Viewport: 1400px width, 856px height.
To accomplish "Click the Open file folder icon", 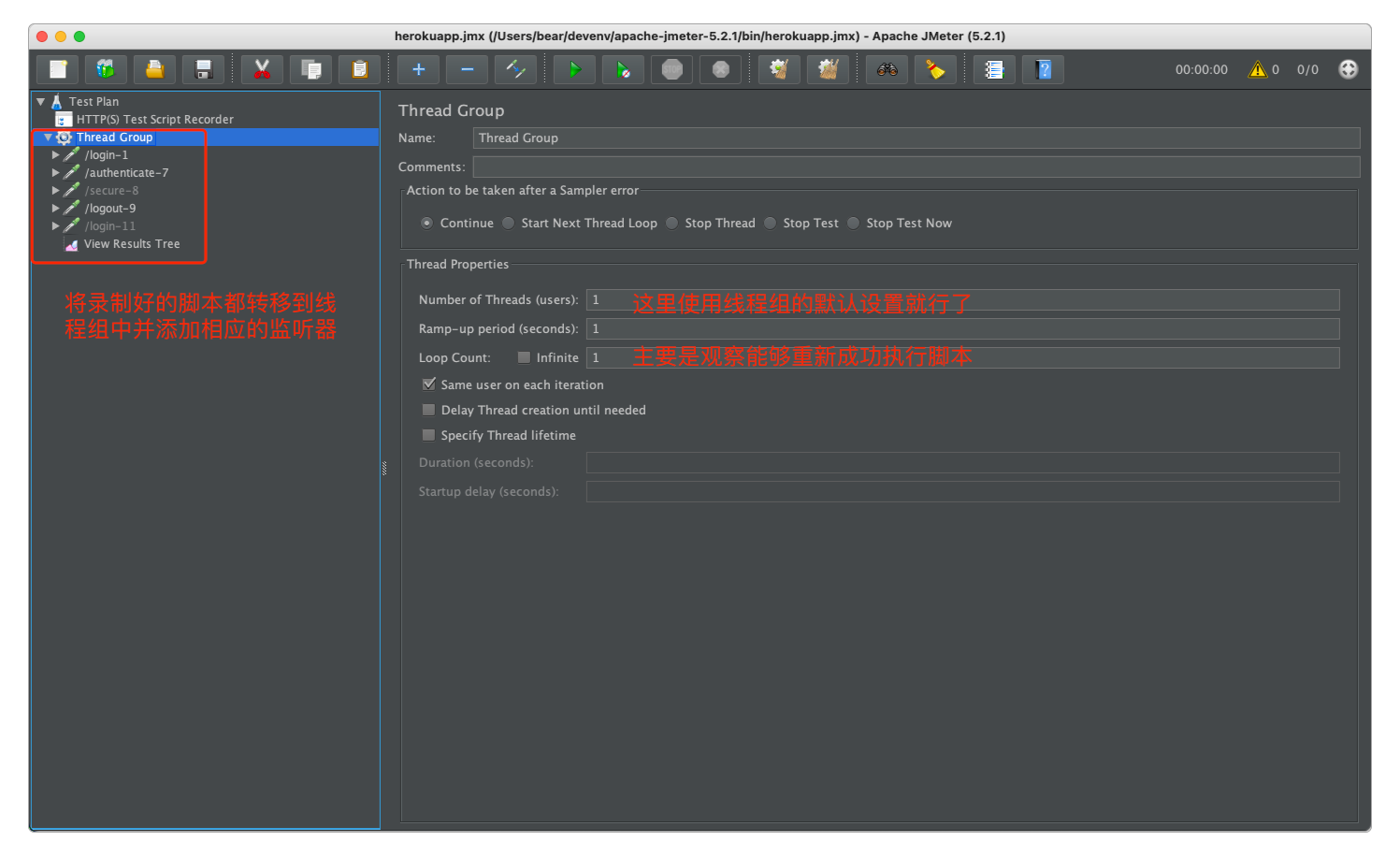I will click(x=154, y=69).
